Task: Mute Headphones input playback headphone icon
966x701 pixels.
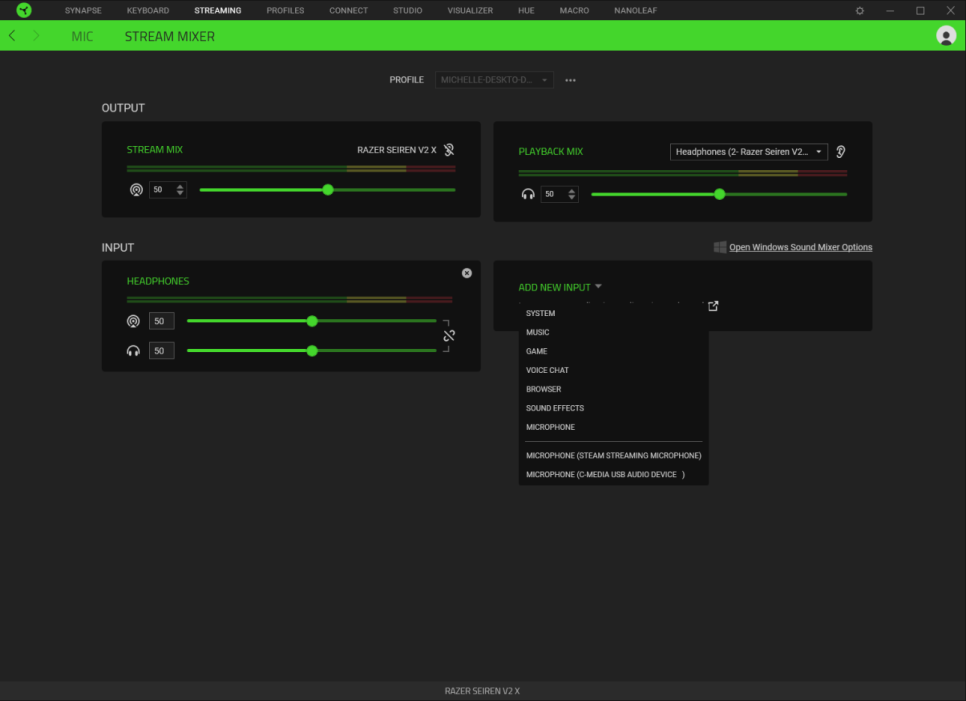Action: click(133, 350)
